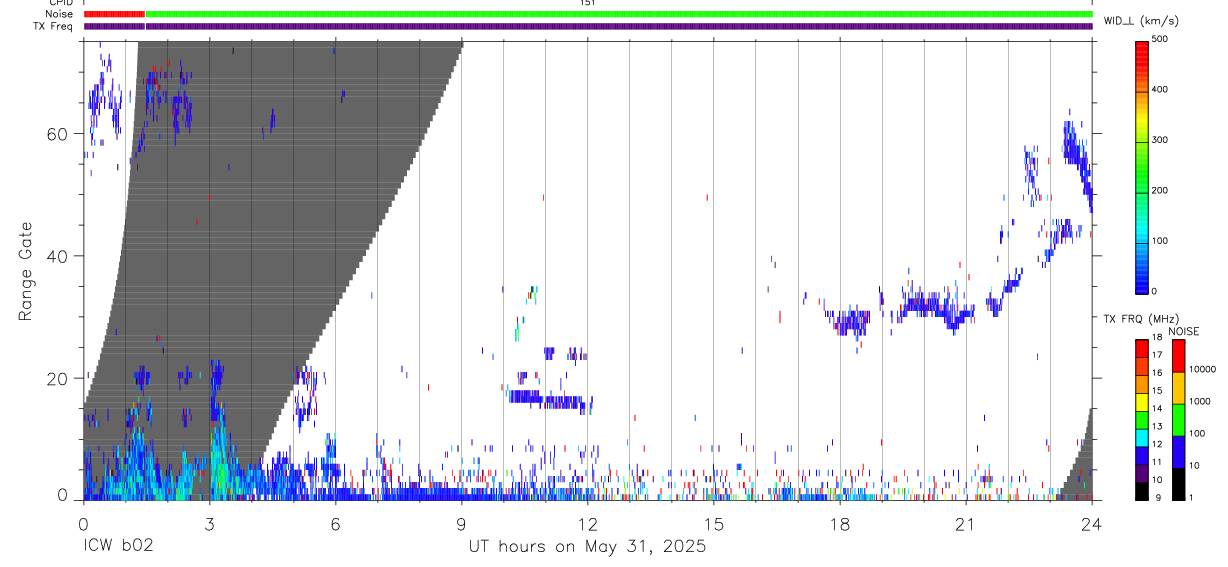
Task: Click the 'ICW b02' radar label
Action: (x=118, y=547)
